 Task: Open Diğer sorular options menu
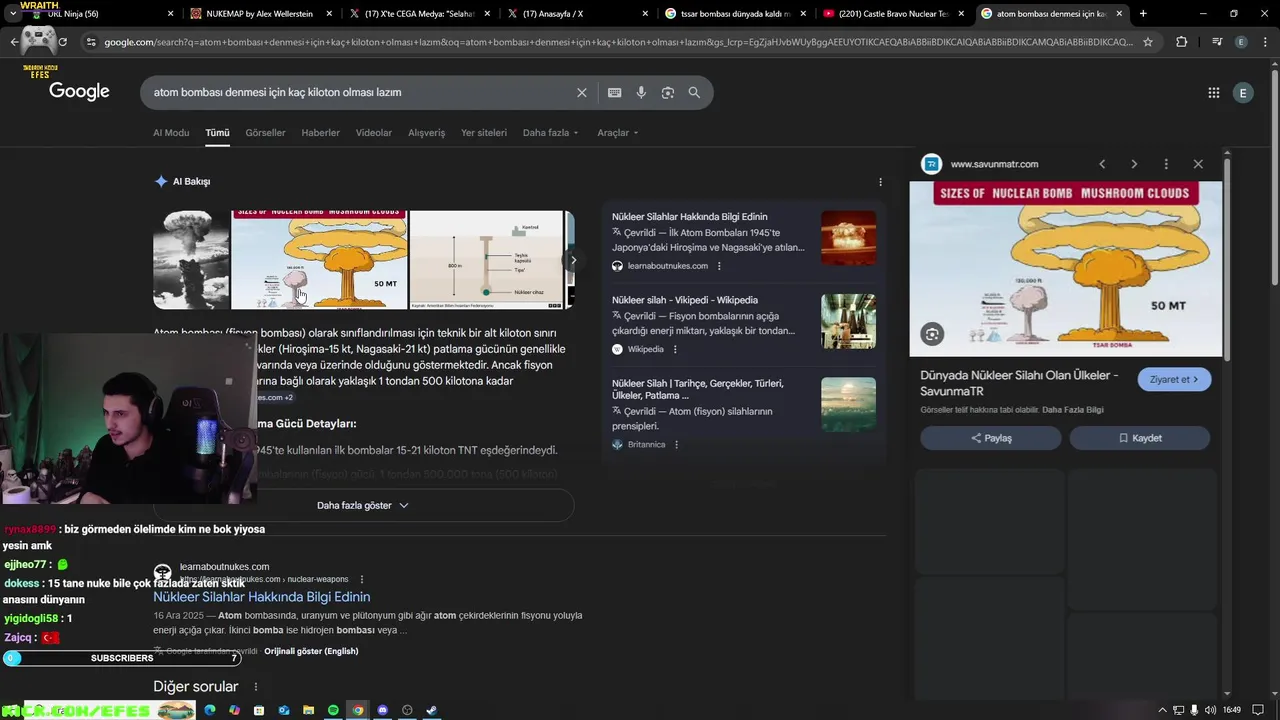click(x=256, y=687)
